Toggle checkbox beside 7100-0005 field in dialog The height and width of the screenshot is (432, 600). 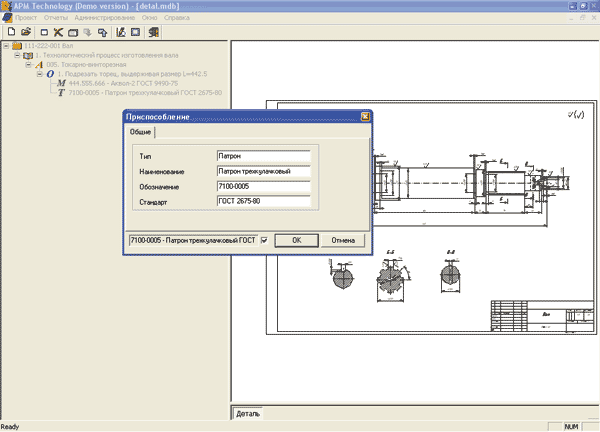pos(264,240)
